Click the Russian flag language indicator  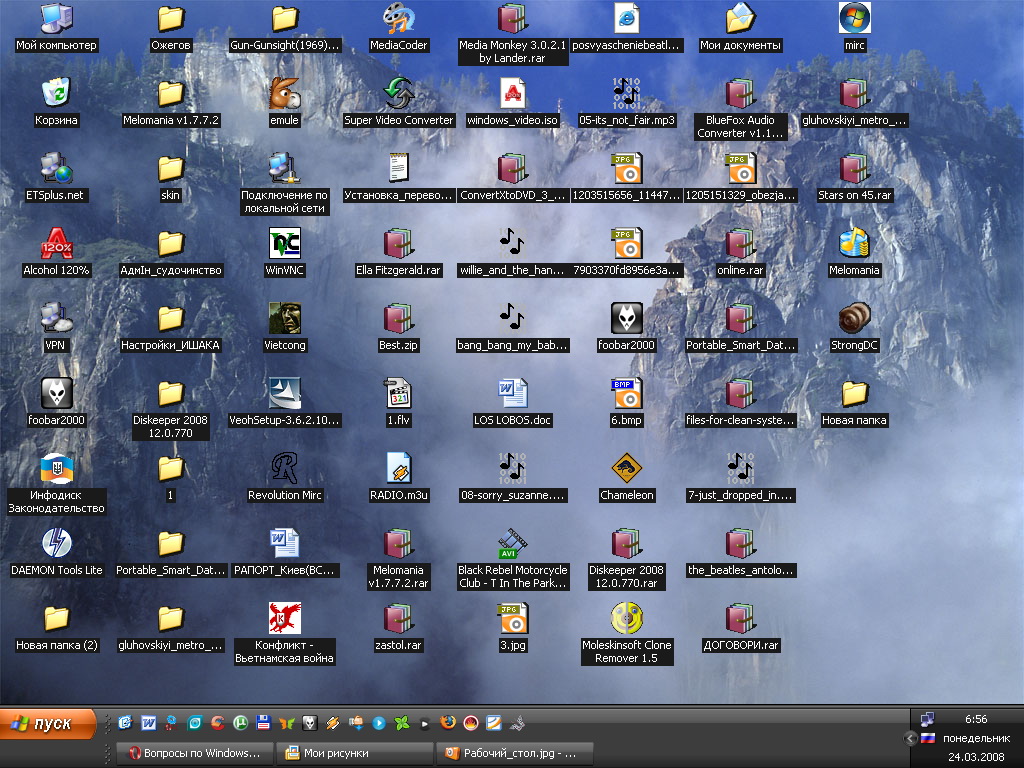927,738
